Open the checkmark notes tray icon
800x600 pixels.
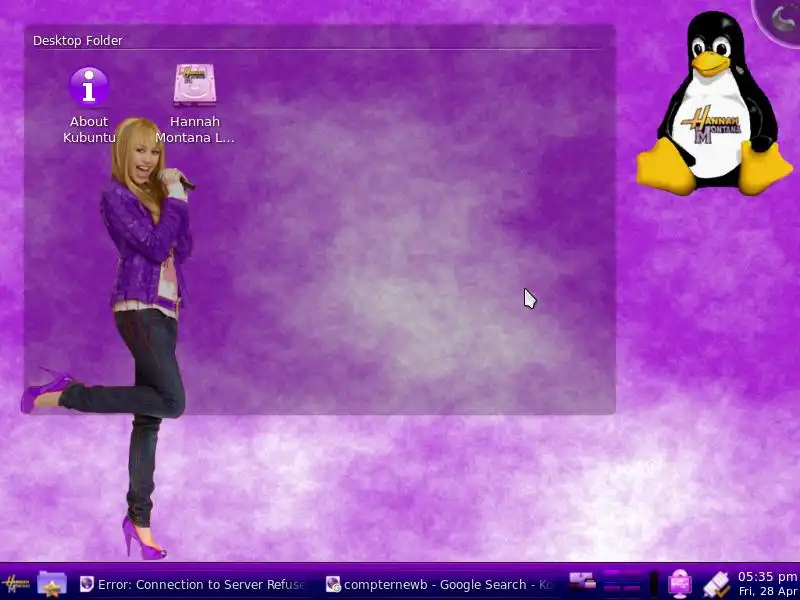point(716,584)
